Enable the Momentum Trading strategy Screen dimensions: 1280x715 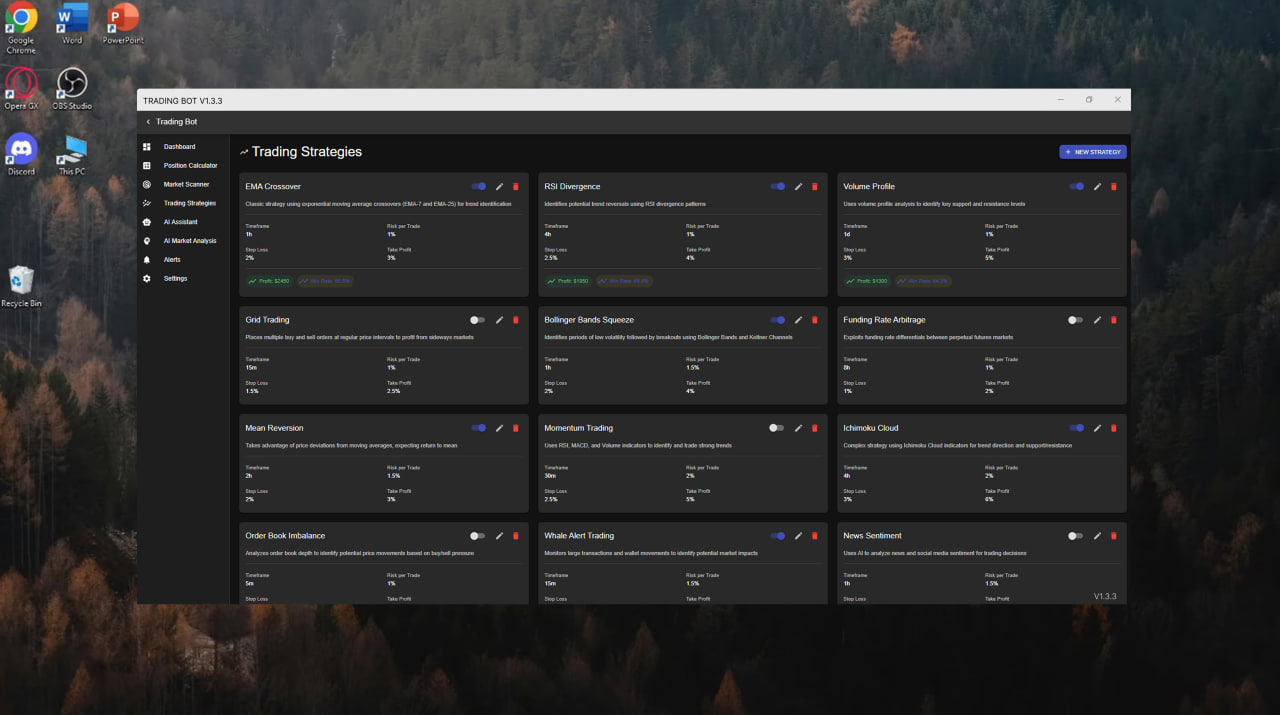[x=776, y=427]
